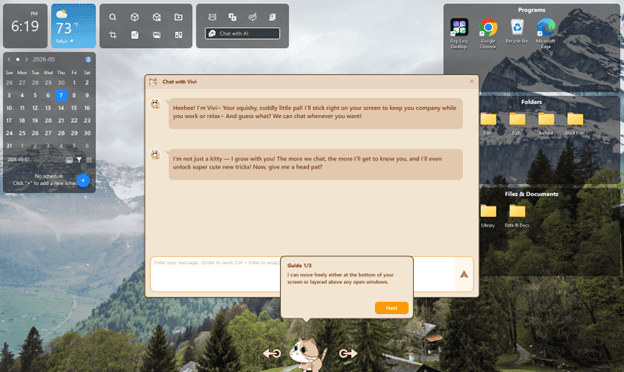Send message with the arrow button
This screenshot has width=624, height=372.
pos(464,274)
